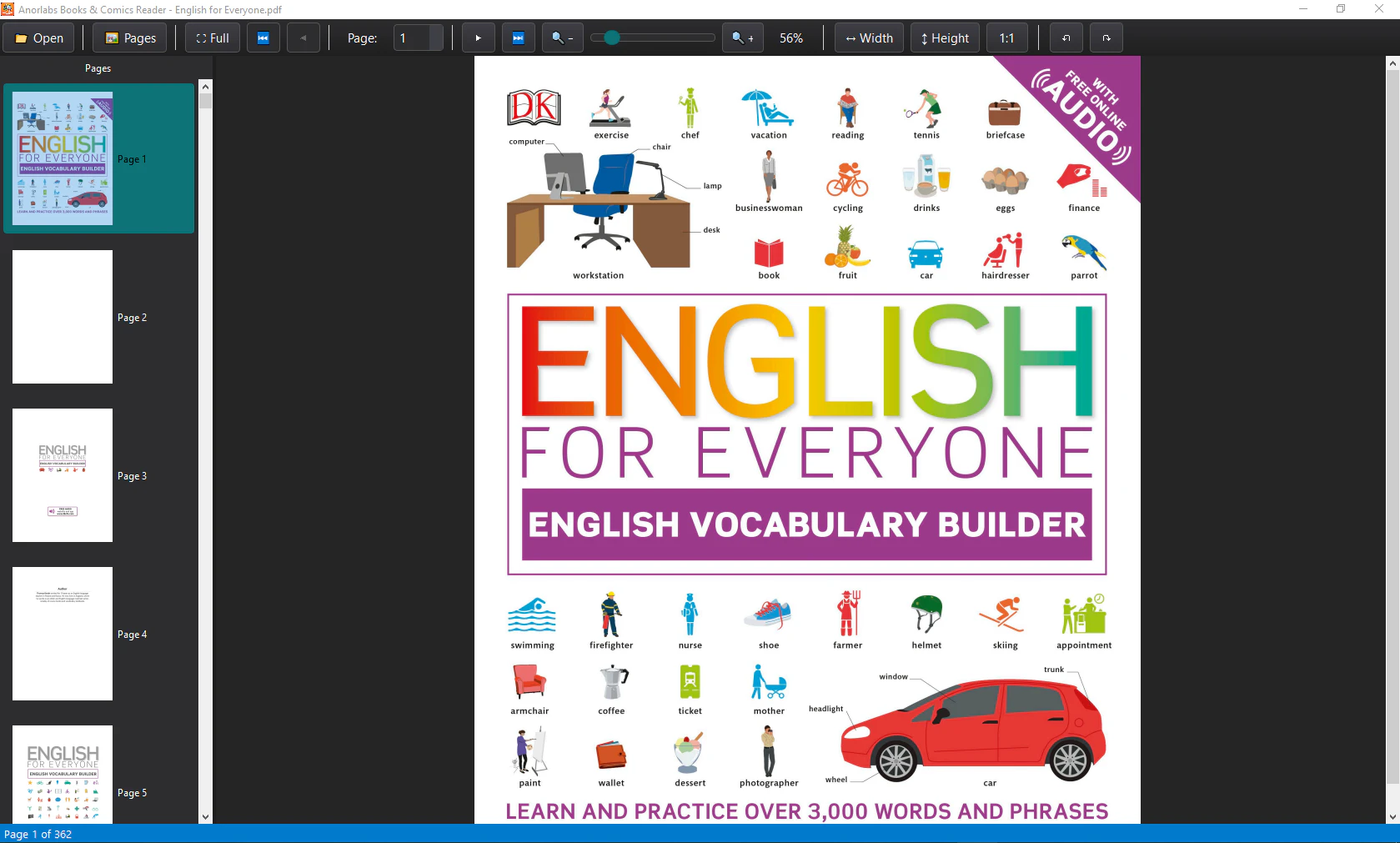Image resolution: width=1400 pixels, height=843 pixels.
Task: Click the thumbnail panel scrollbar thumb
Action: (205, 101)
